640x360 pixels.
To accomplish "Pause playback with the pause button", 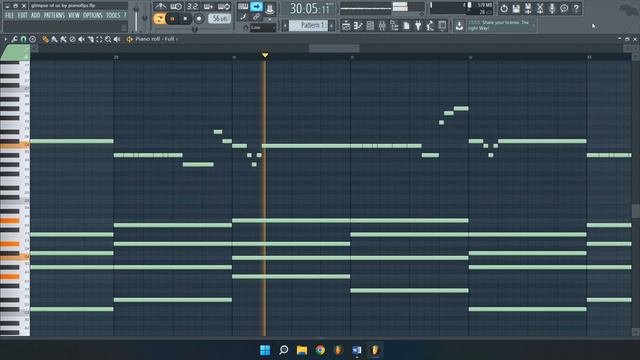I will pyautogui.click(x=172, y=19).
